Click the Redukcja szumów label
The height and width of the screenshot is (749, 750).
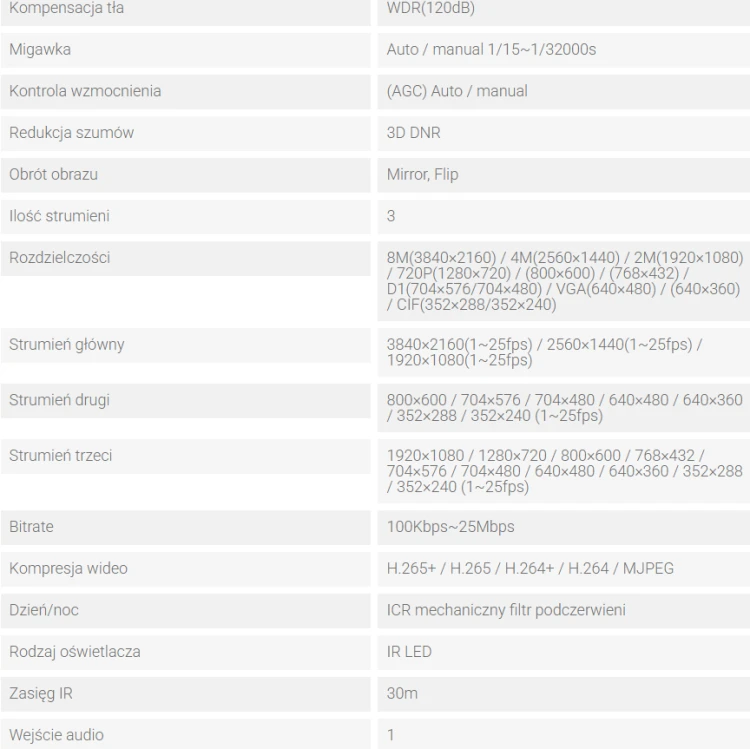(71, 133)
